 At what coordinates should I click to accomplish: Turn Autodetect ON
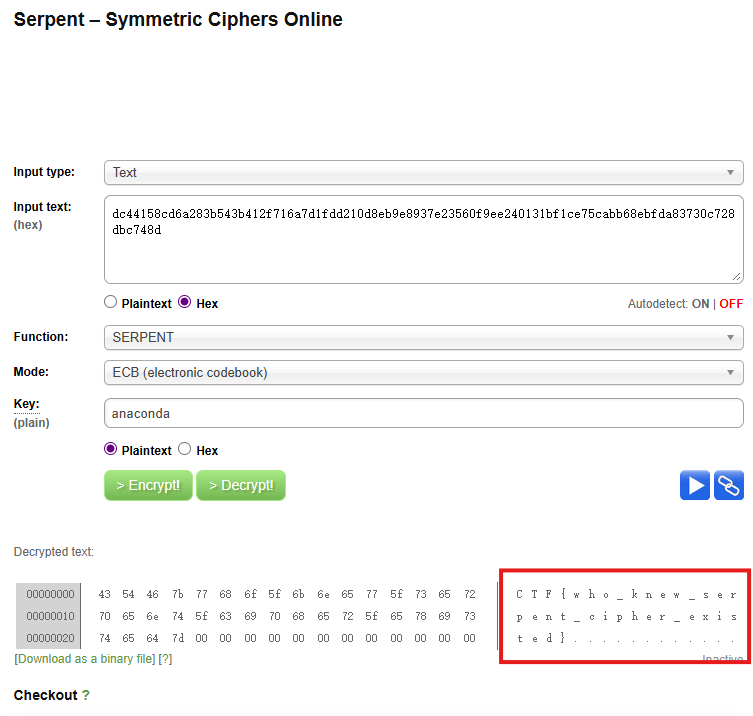700,304
